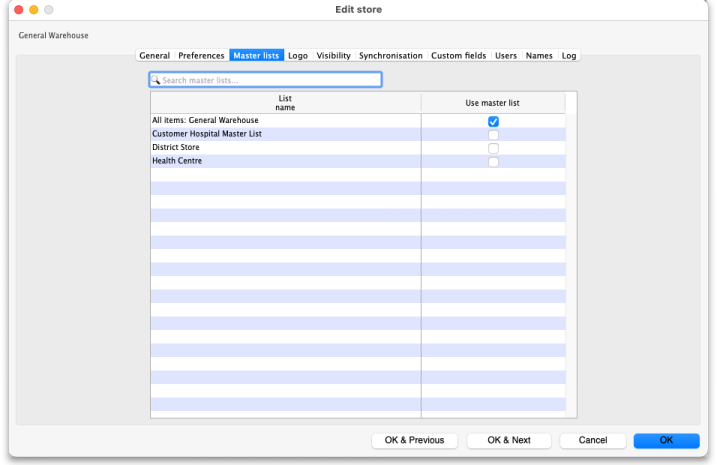This screenshot has width=717, height=465.
Task: Click the OK & Next button
Action: pos(509,440)
